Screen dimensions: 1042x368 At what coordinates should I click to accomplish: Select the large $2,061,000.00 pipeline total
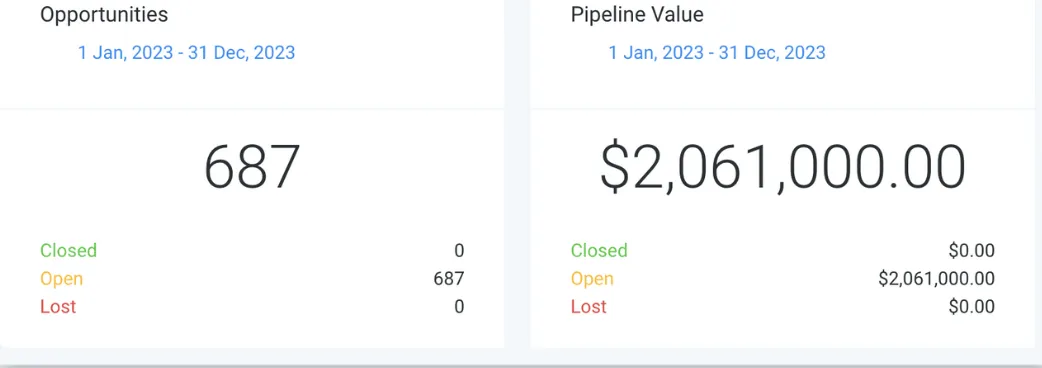point(783,167)
